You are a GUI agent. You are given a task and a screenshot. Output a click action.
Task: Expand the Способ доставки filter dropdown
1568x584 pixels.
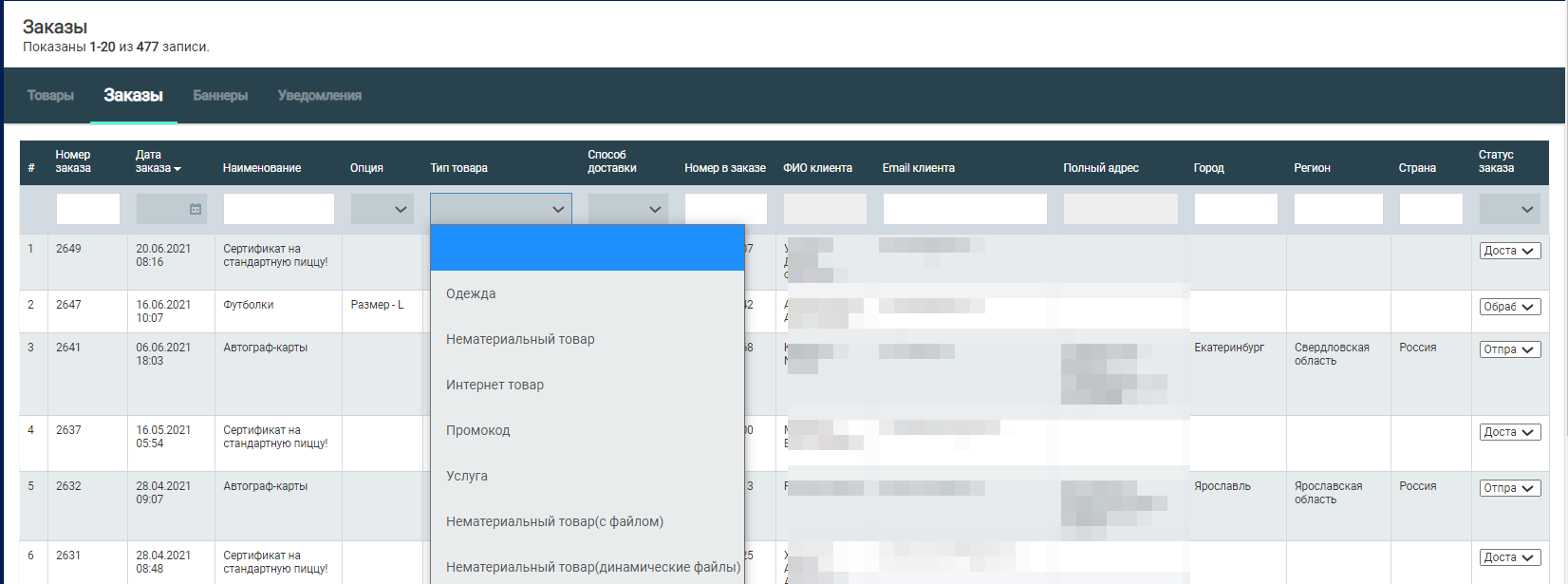627,209
